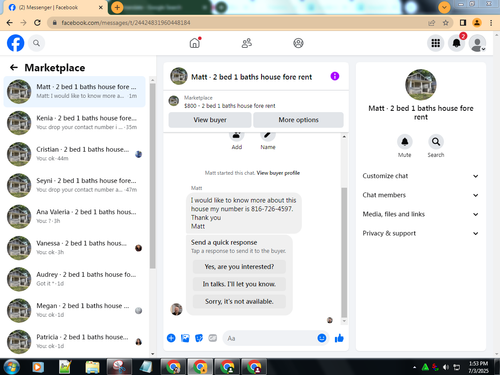Switch to the Messenger | Facebook tab
The width and height of the screenshot is (500, 375).
(55, 7)
